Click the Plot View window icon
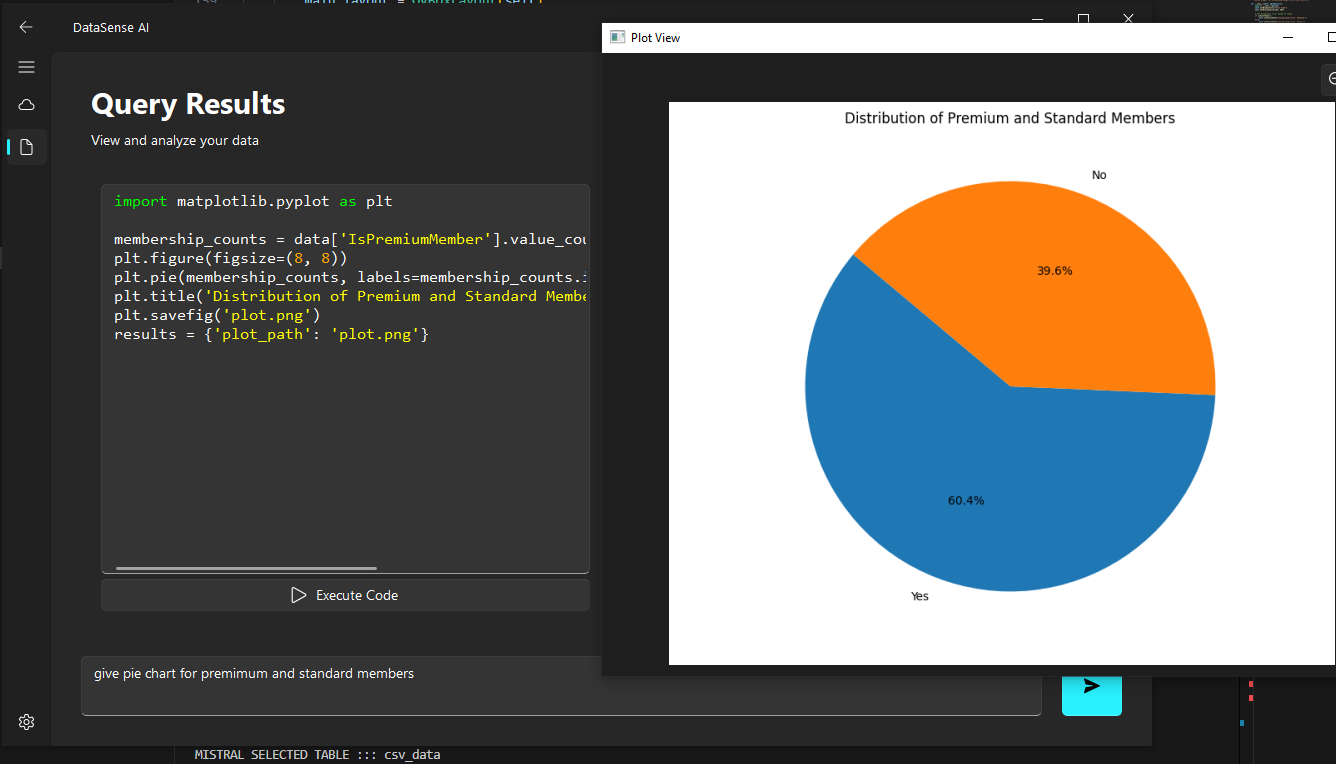1336x764 pixels. pyautogui.click(x=618, y=38)
